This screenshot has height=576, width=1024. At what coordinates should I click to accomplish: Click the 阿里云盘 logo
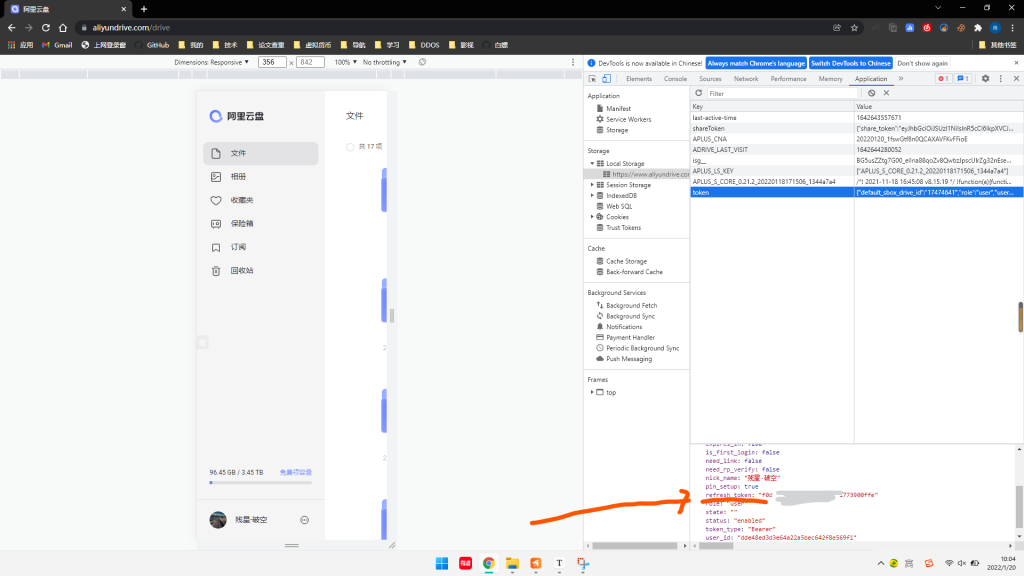pos(236,116)
